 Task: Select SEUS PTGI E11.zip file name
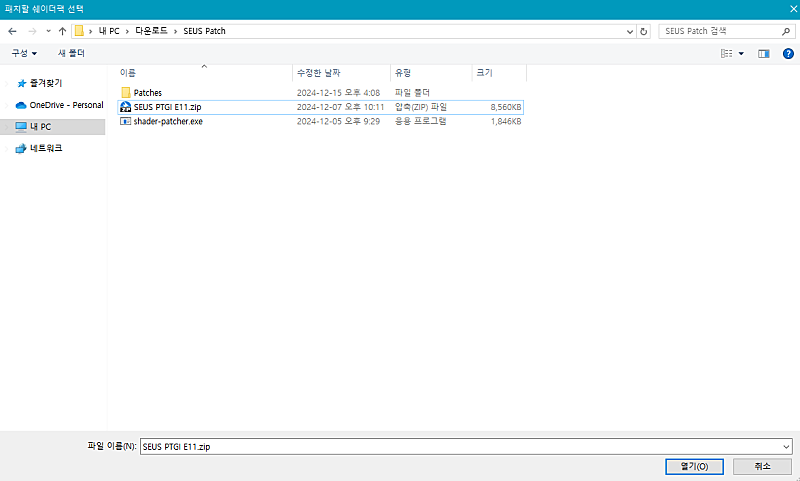pos(167,107)
